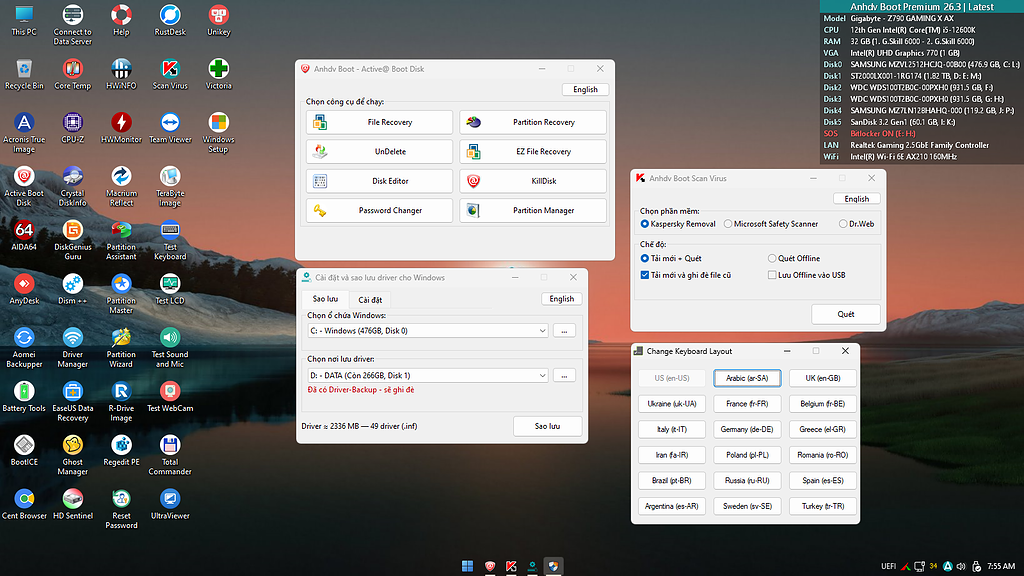Viewport: 1024px width, 576px height.
Task: Open Acronis True Image shortcut
Action: (x=24, y=133)
